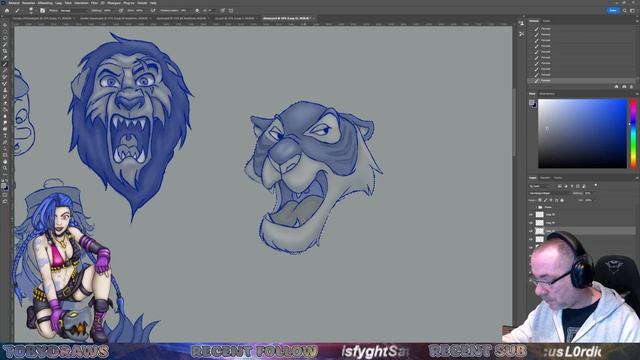The width and height of the screenshot is (640, 360).
Task: Click the layer opacity value
Action: pyautogui.click(x=588, y=193)
